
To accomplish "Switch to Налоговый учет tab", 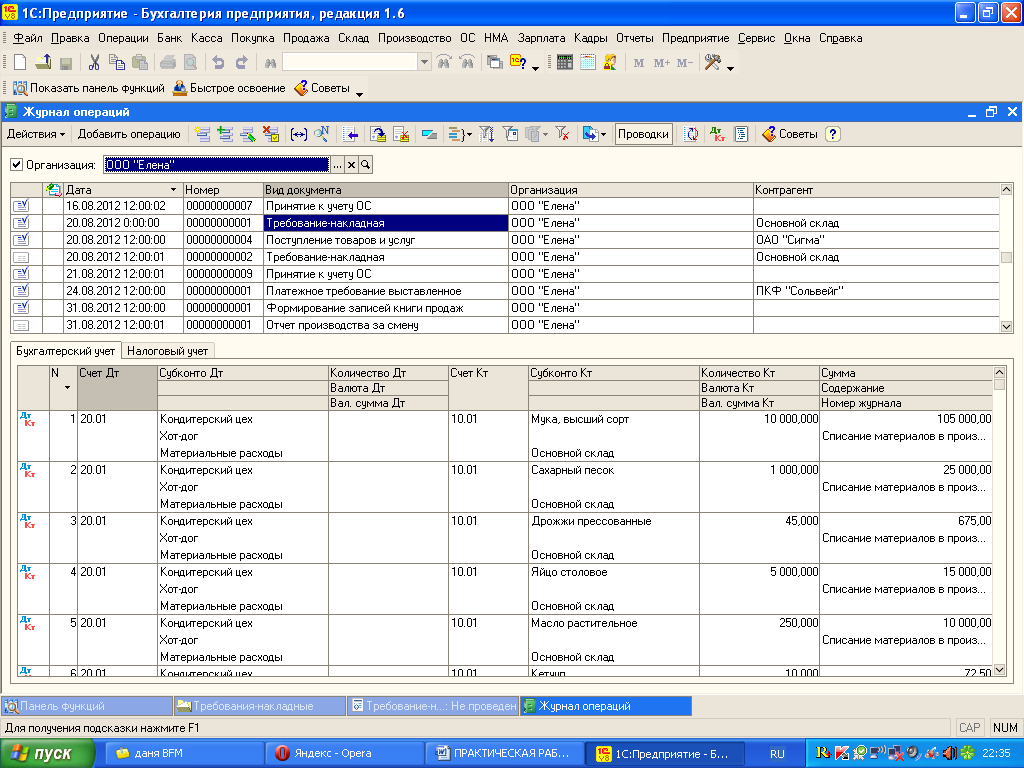I will tap(167, 351).
